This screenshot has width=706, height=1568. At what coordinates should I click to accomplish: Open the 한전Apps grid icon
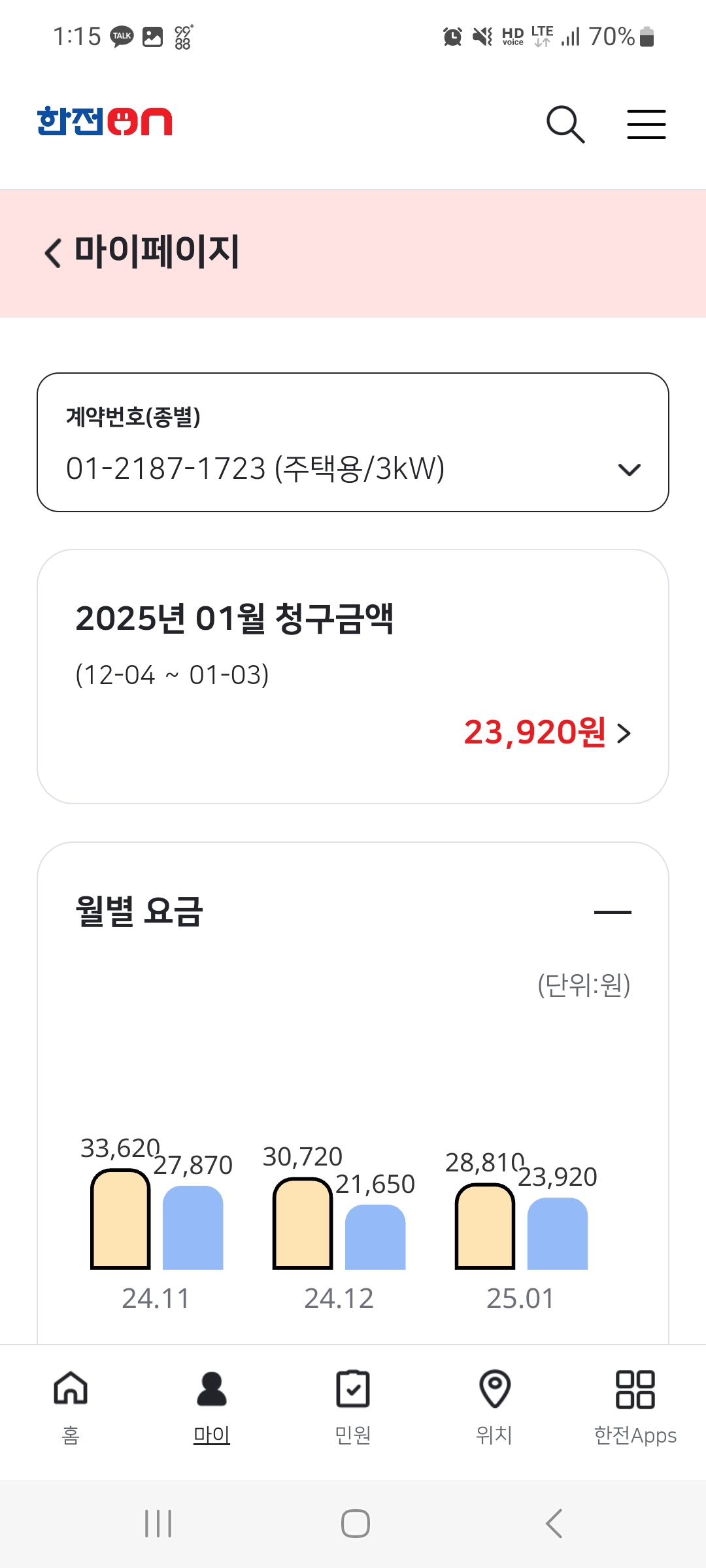635,1388
